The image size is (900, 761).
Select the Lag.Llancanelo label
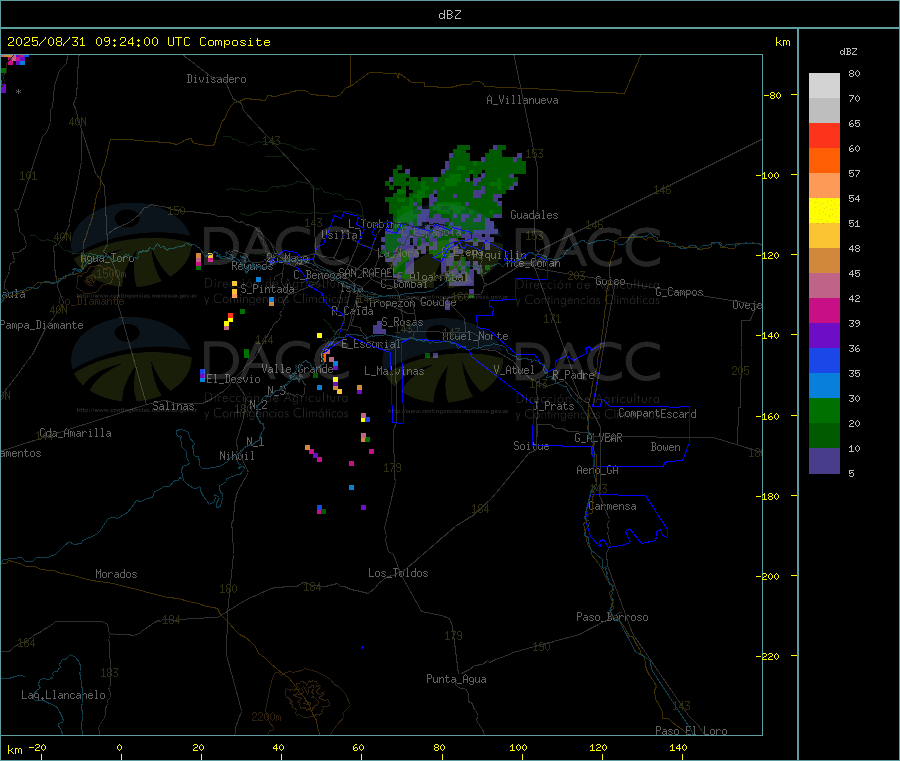[64, 695]
